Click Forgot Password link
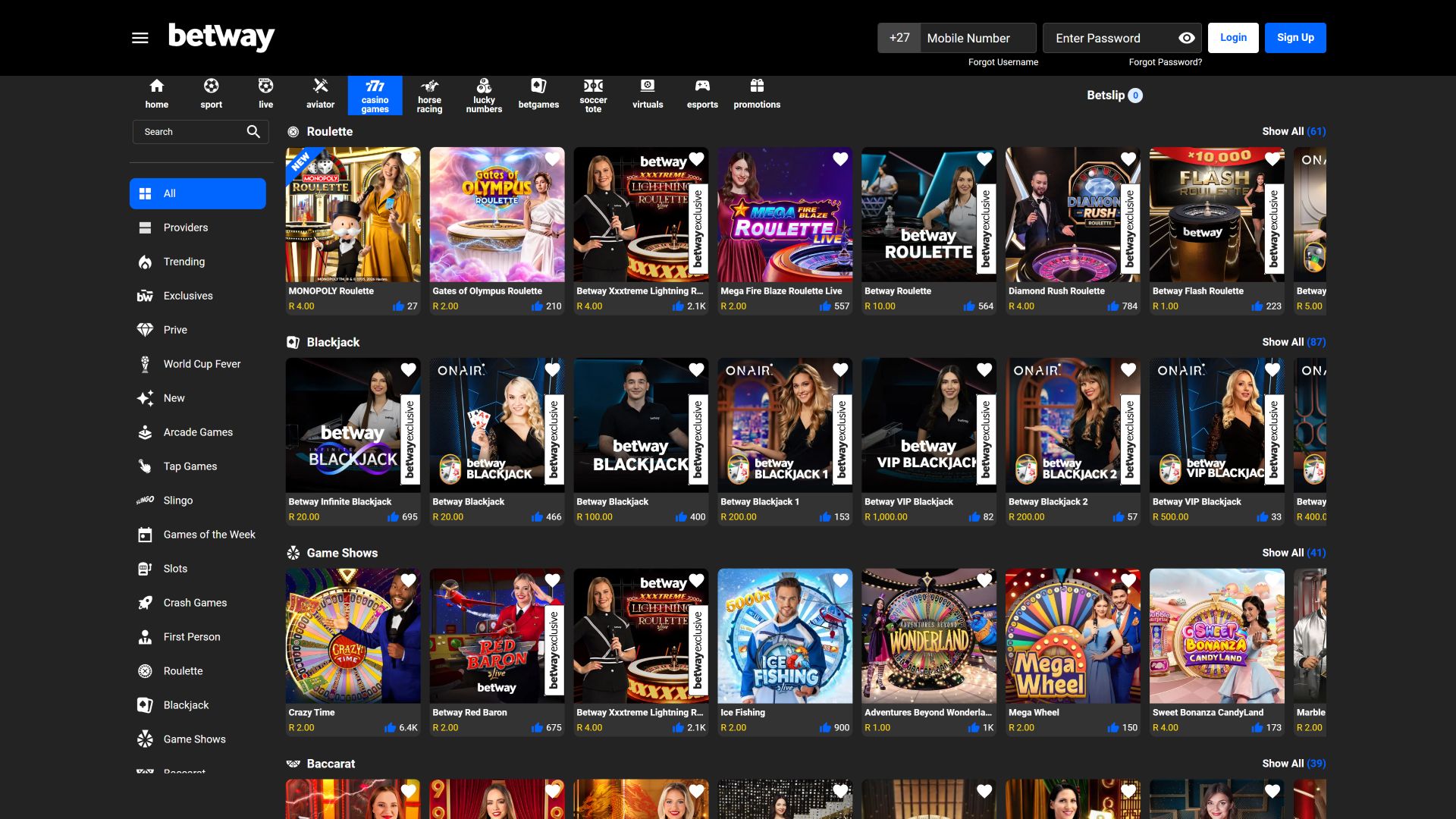 [x=1165, y=62]
